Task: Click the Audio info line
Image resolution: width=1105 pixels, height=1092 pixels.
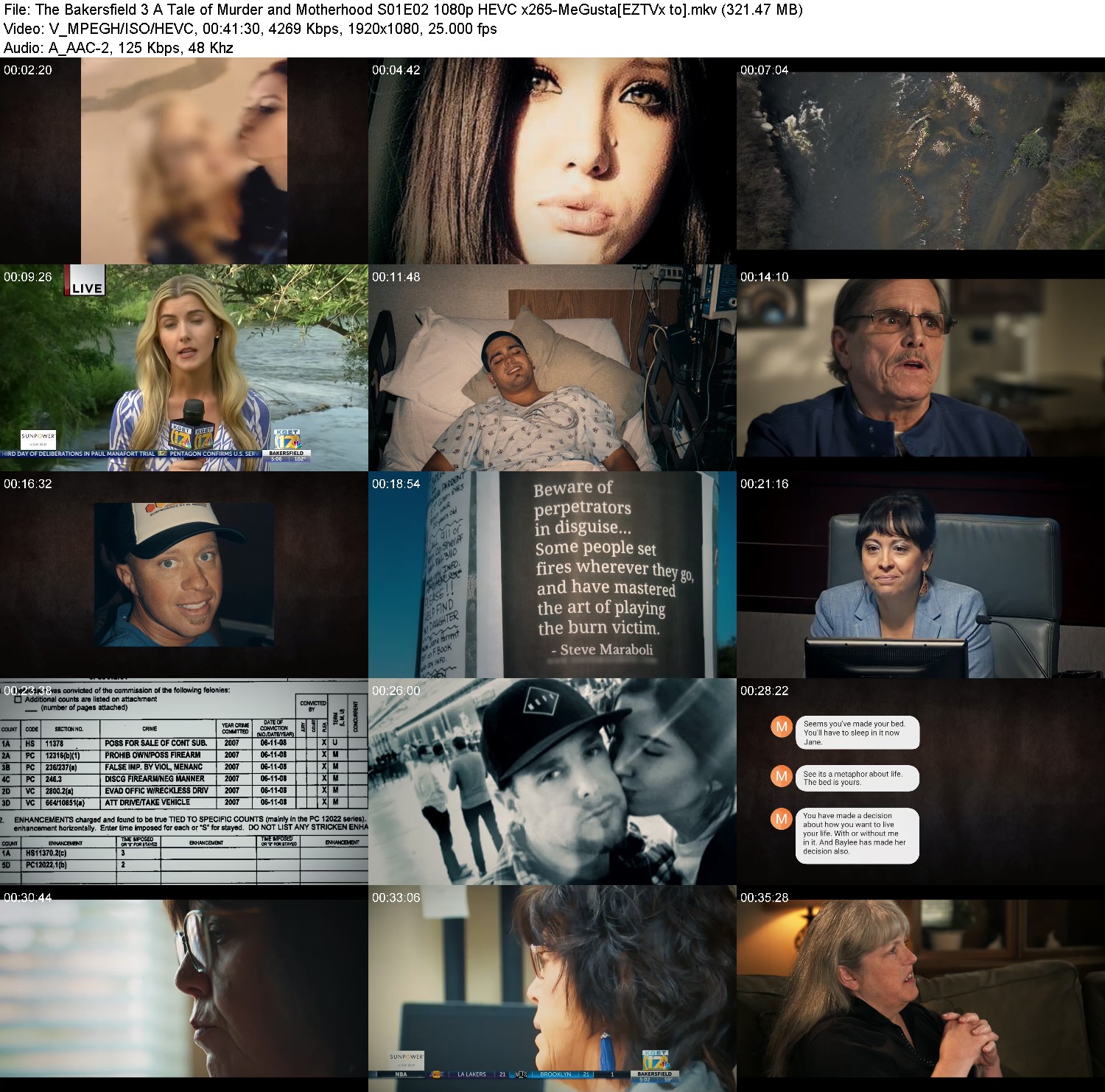Action: coord(119,48)
